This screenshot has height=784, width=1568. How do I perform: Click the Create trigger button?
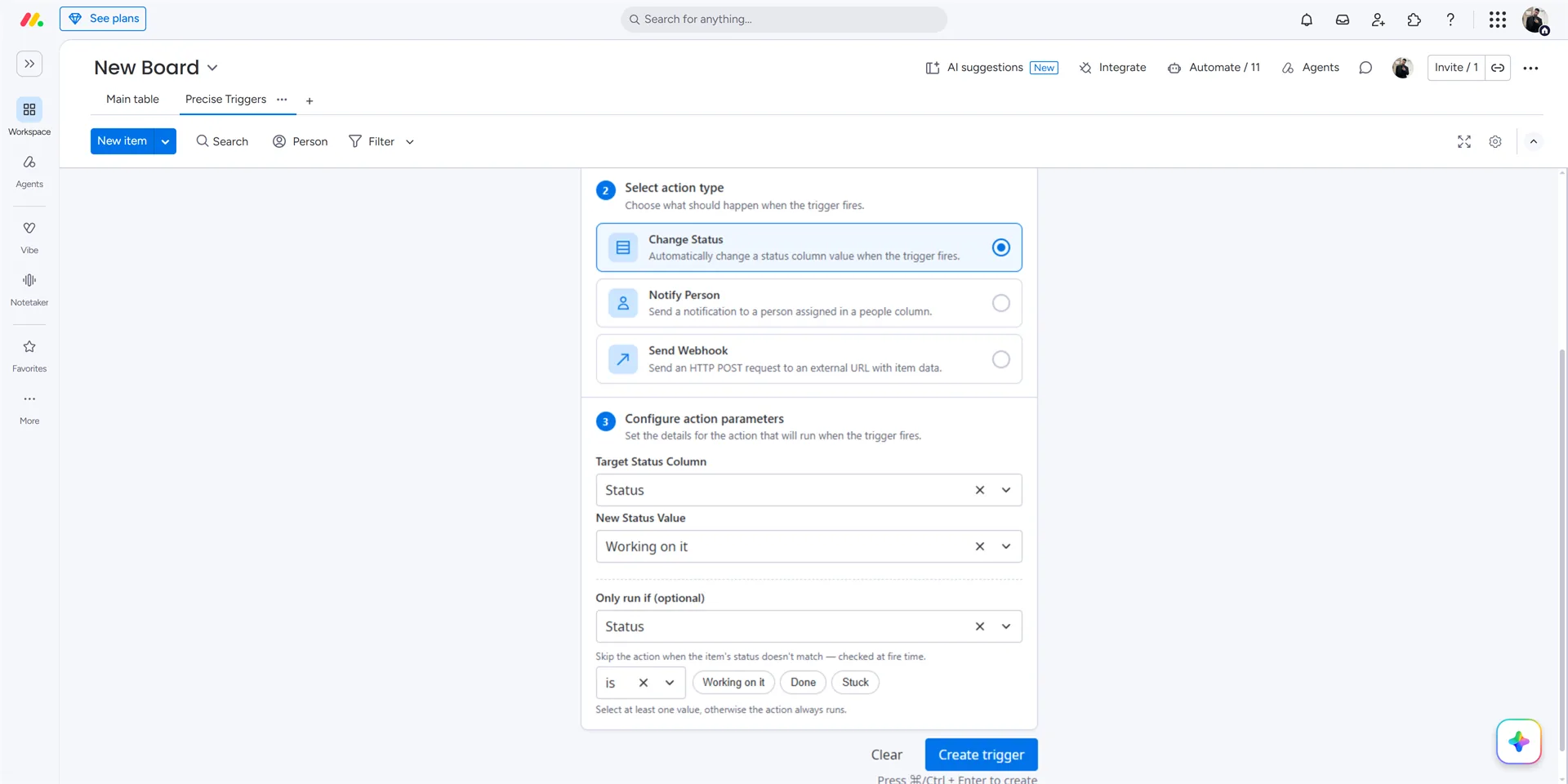[981, 755]
